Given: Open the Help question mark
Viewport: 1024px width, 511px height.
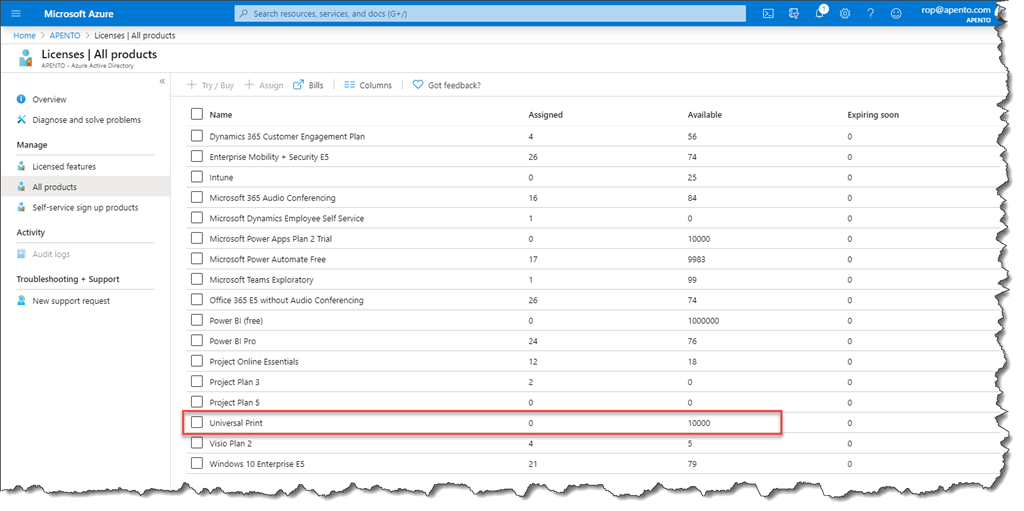Looking at the screenshot, I should (871, 13).
